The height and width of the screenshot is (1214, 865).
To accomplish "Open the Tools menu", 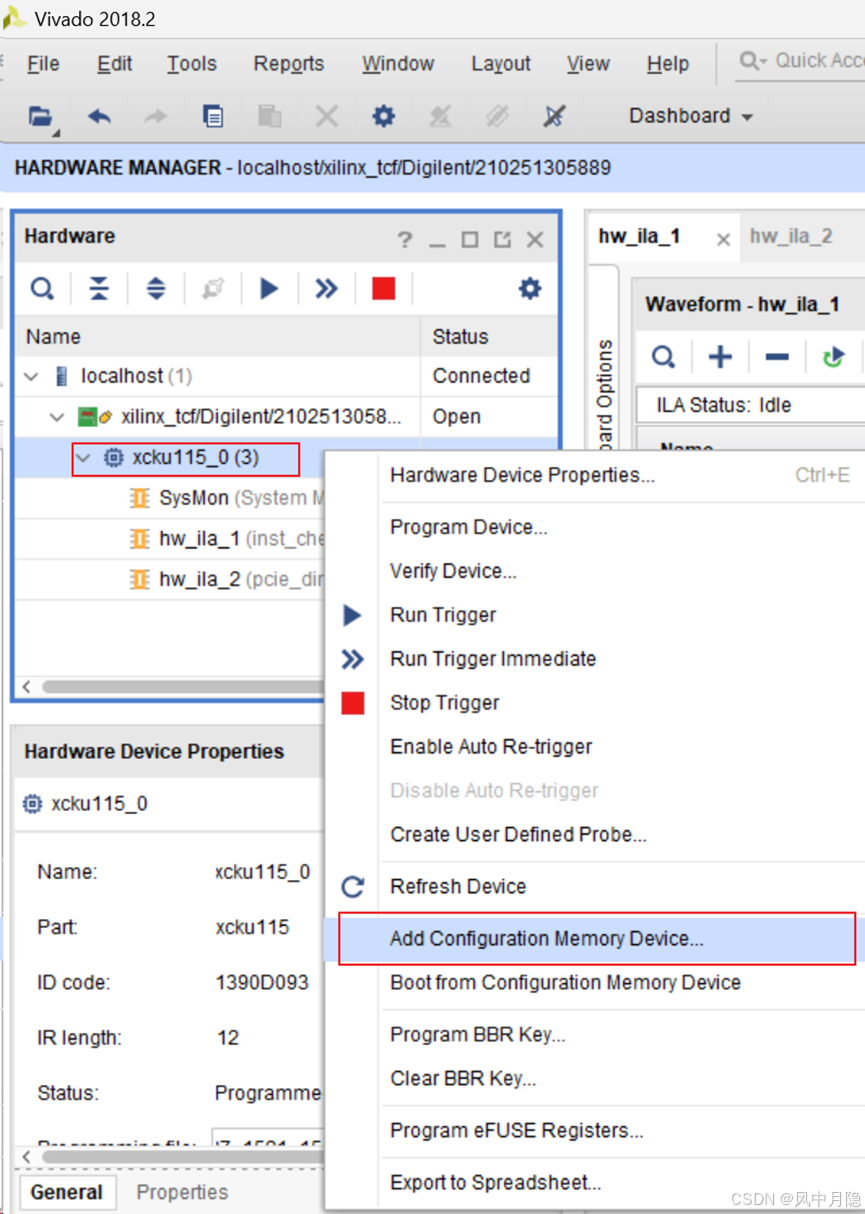I will [x=191, y=64].
